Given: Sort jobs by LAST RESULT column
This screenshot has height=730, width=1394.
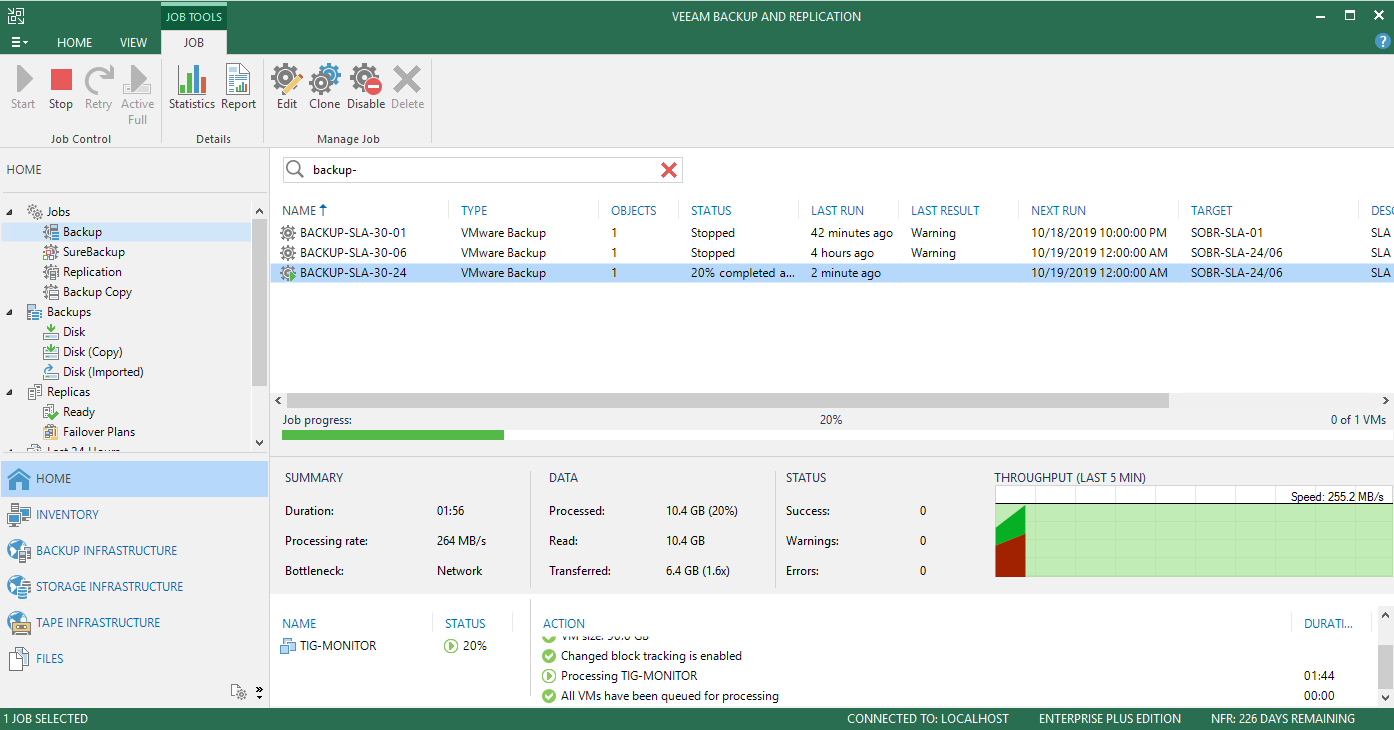Looking at the screenshot, I should (945, 211).
